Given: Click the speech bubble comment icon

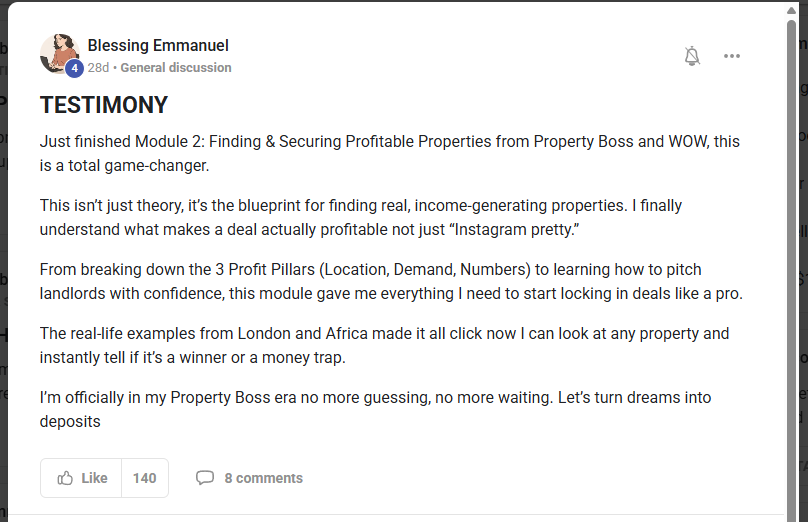Looking at the screenshot, I should pyautogui.click(x=205, y=478).
